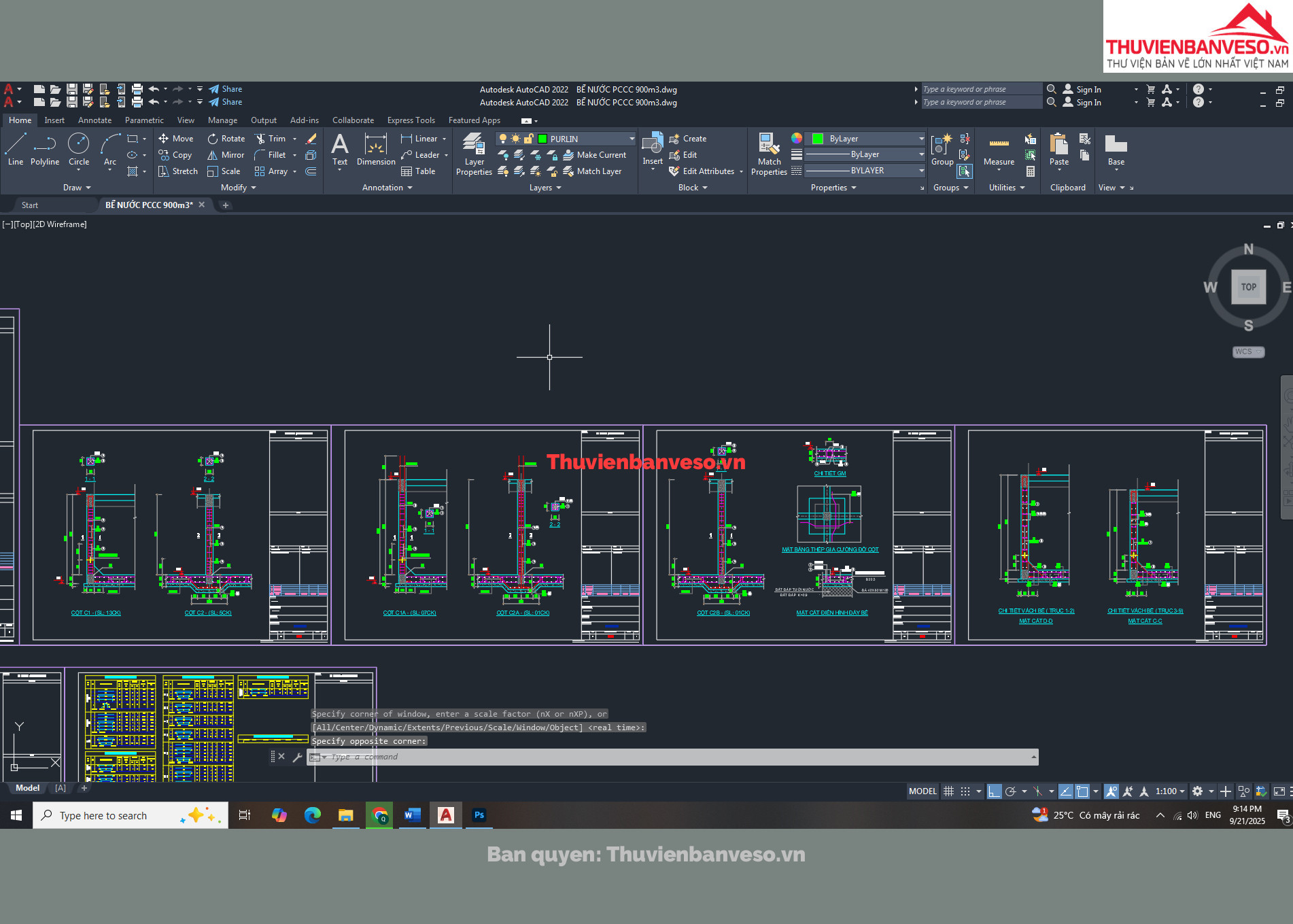Switch to the Annotate ribbon tab
1293x924 pixels.
(94, 120)
